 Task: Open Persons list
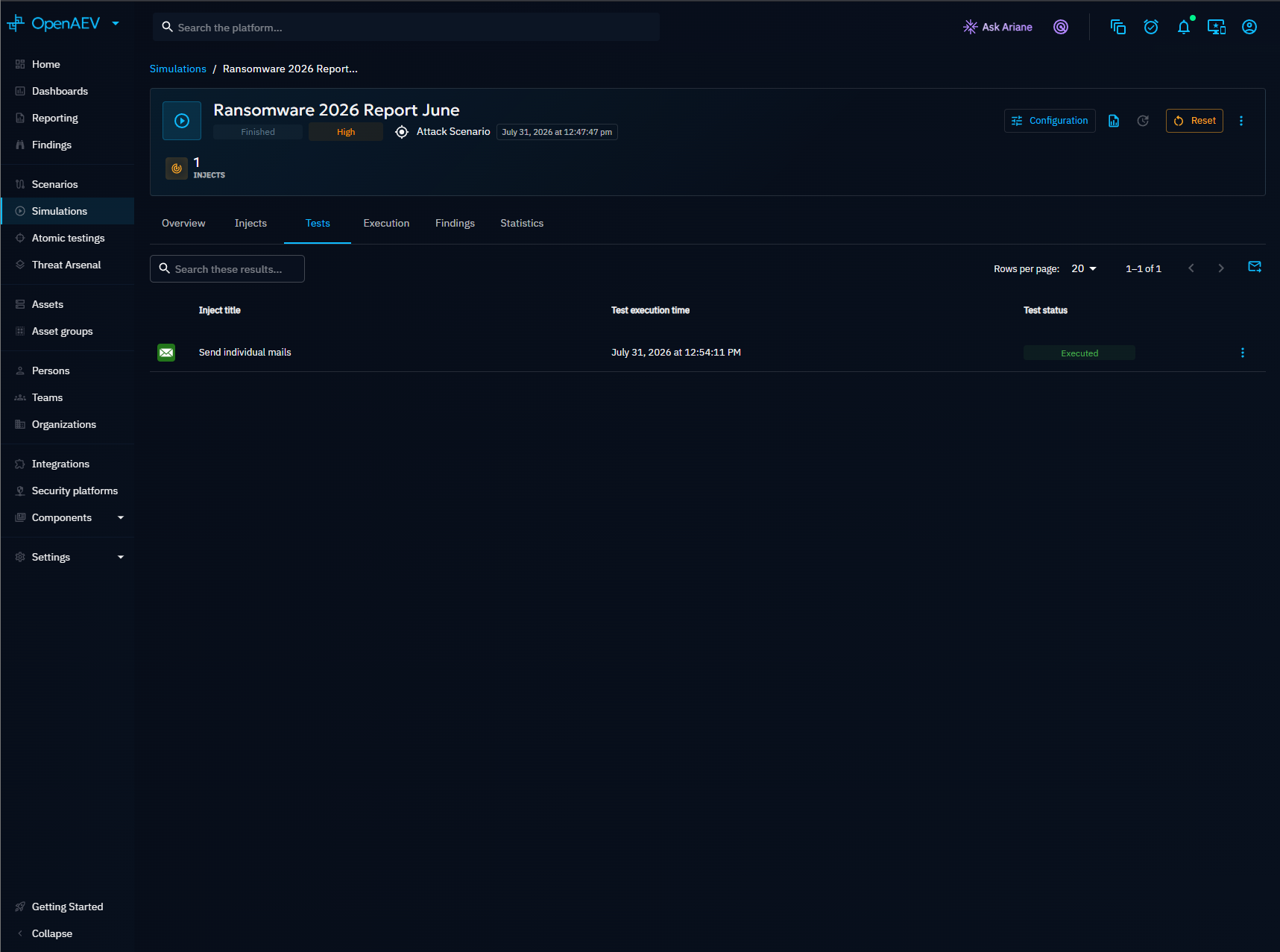(x=68, y=371)
